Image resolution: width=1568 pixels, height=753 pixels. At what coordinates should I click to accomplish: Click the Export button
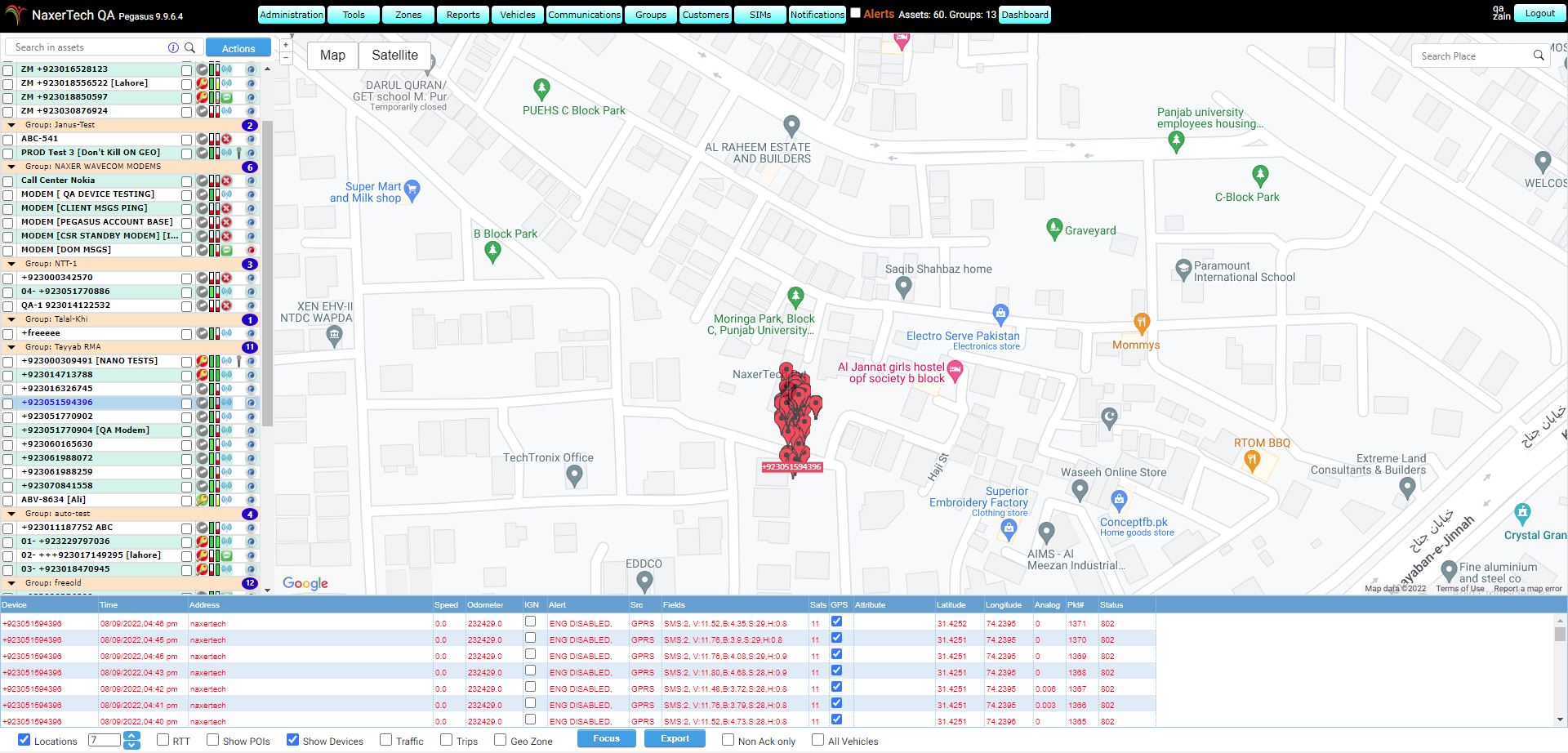pyautogui.click(x=675, y=738)
